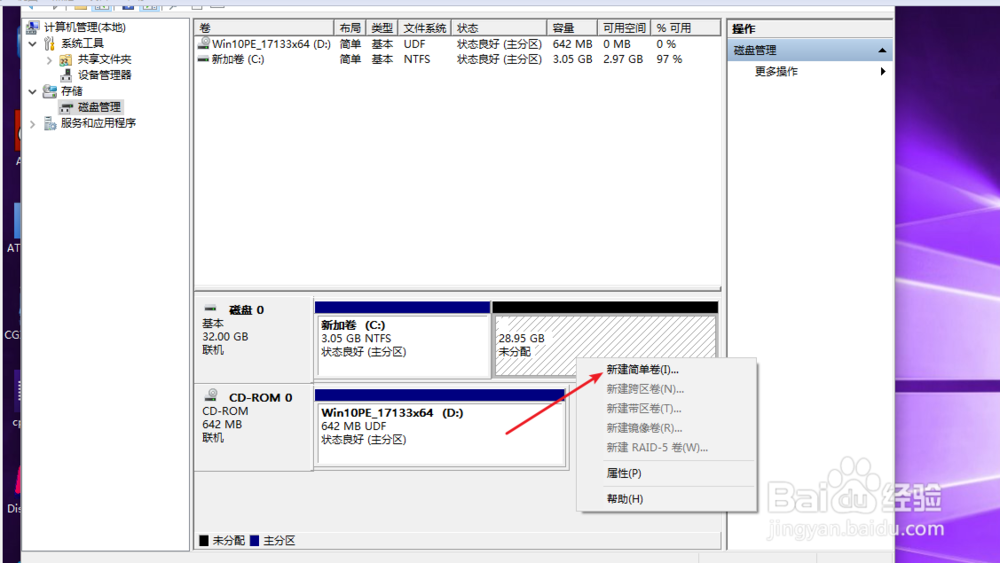
Task: Click the UDF file system cell
Action: [x=415, y=44]
